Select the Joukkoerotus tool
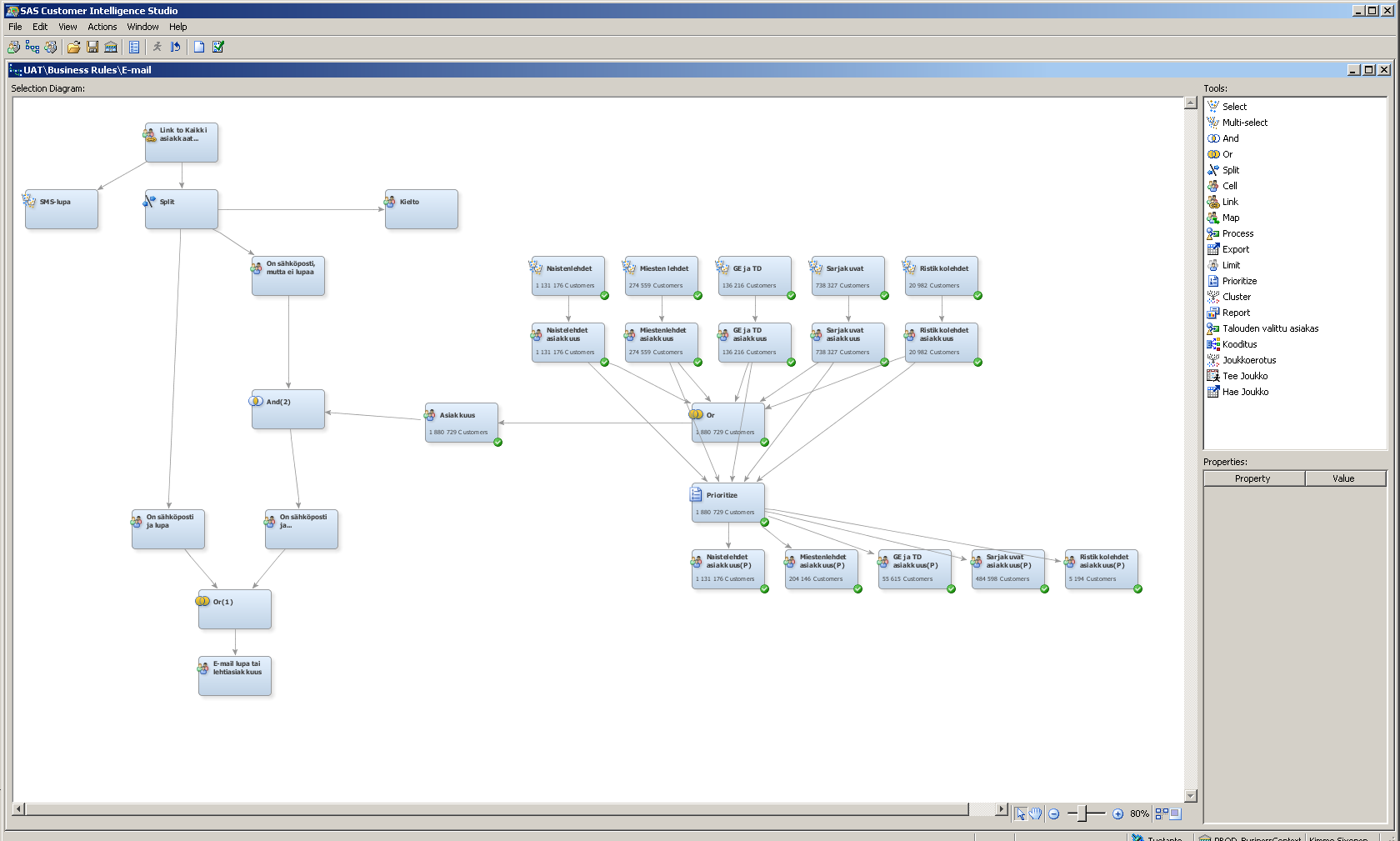This screenshot has width=1400, height=841. coord(1248,360)
